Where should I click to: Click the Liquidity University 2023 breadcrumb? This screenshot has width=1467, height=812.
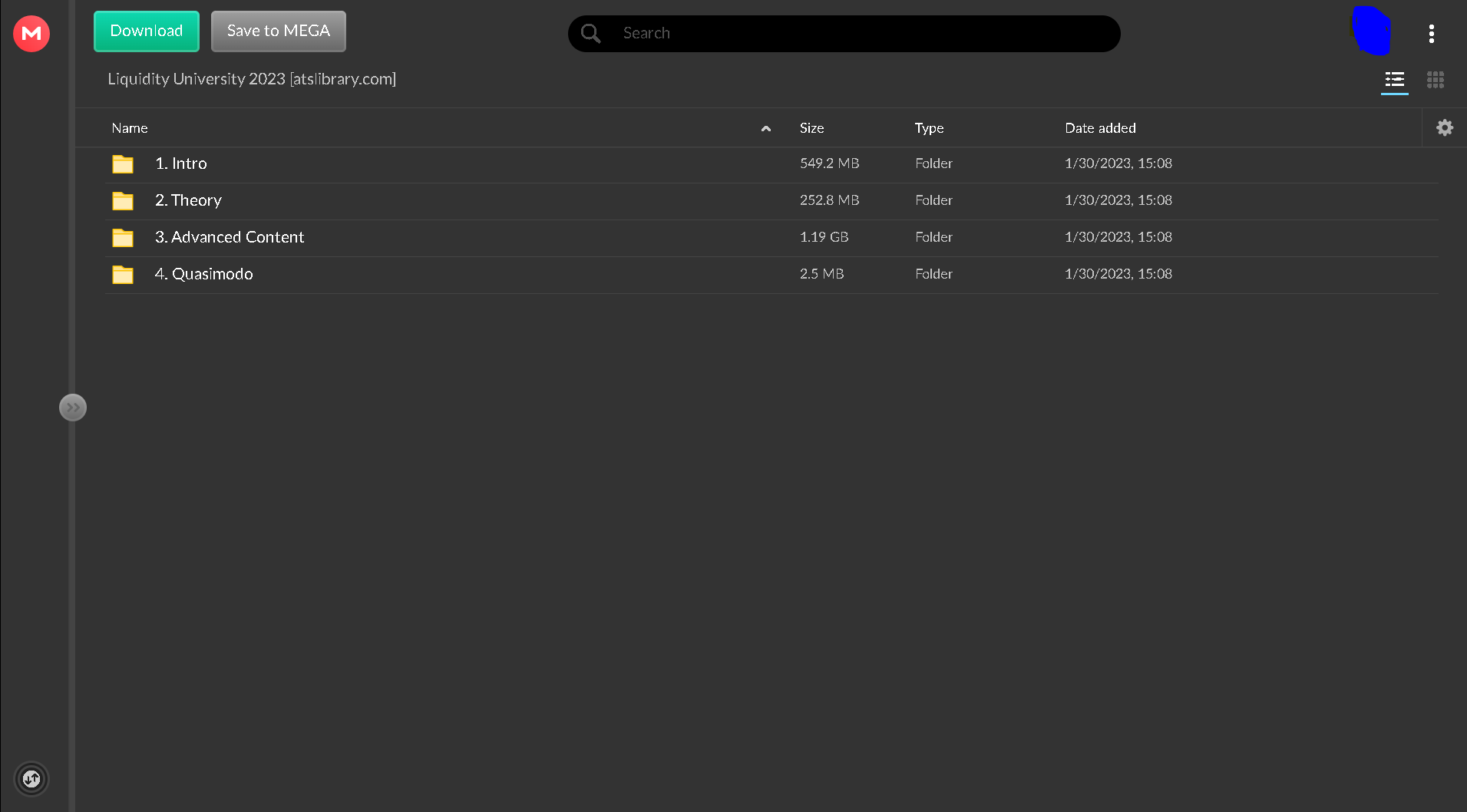click(x=252, y=79)
